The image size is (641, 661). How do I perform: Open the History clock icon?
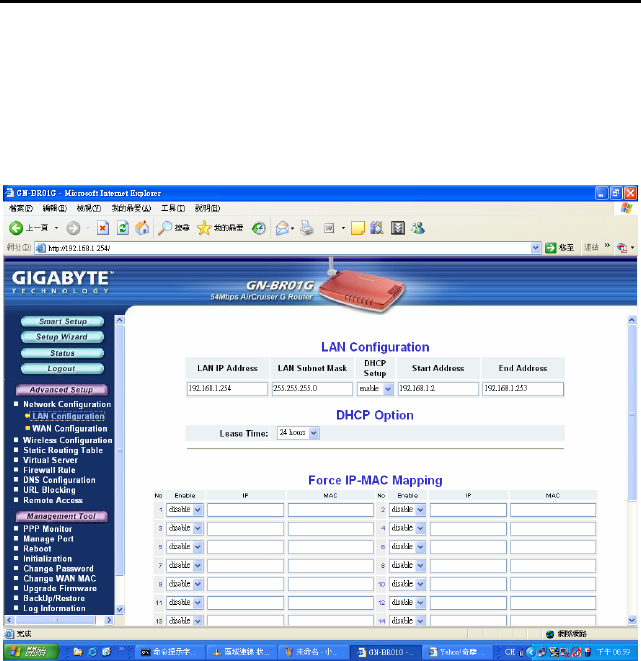(258, 228)
